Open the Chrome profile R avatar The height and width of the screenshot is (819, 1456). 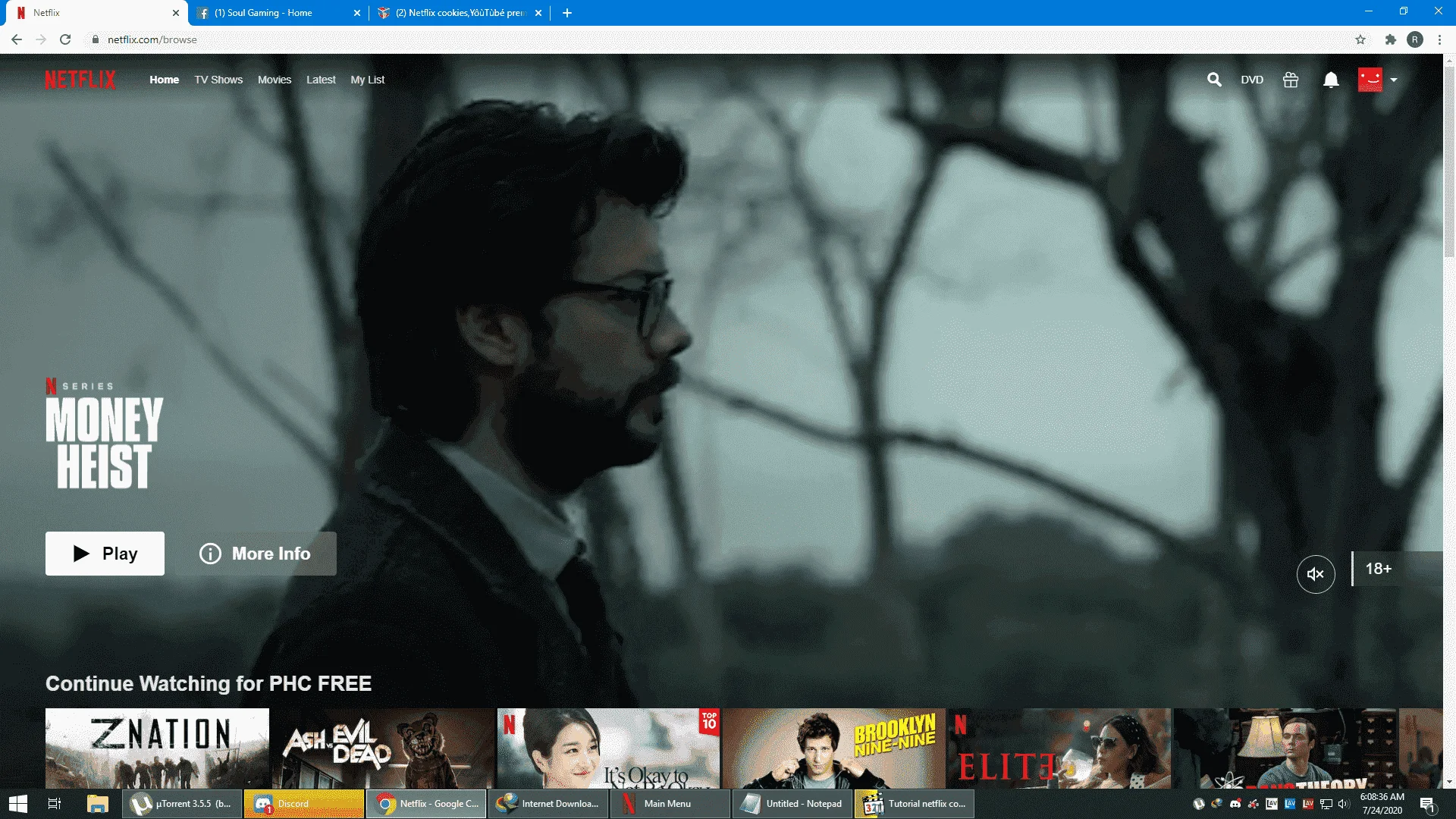click(1415, 39)
